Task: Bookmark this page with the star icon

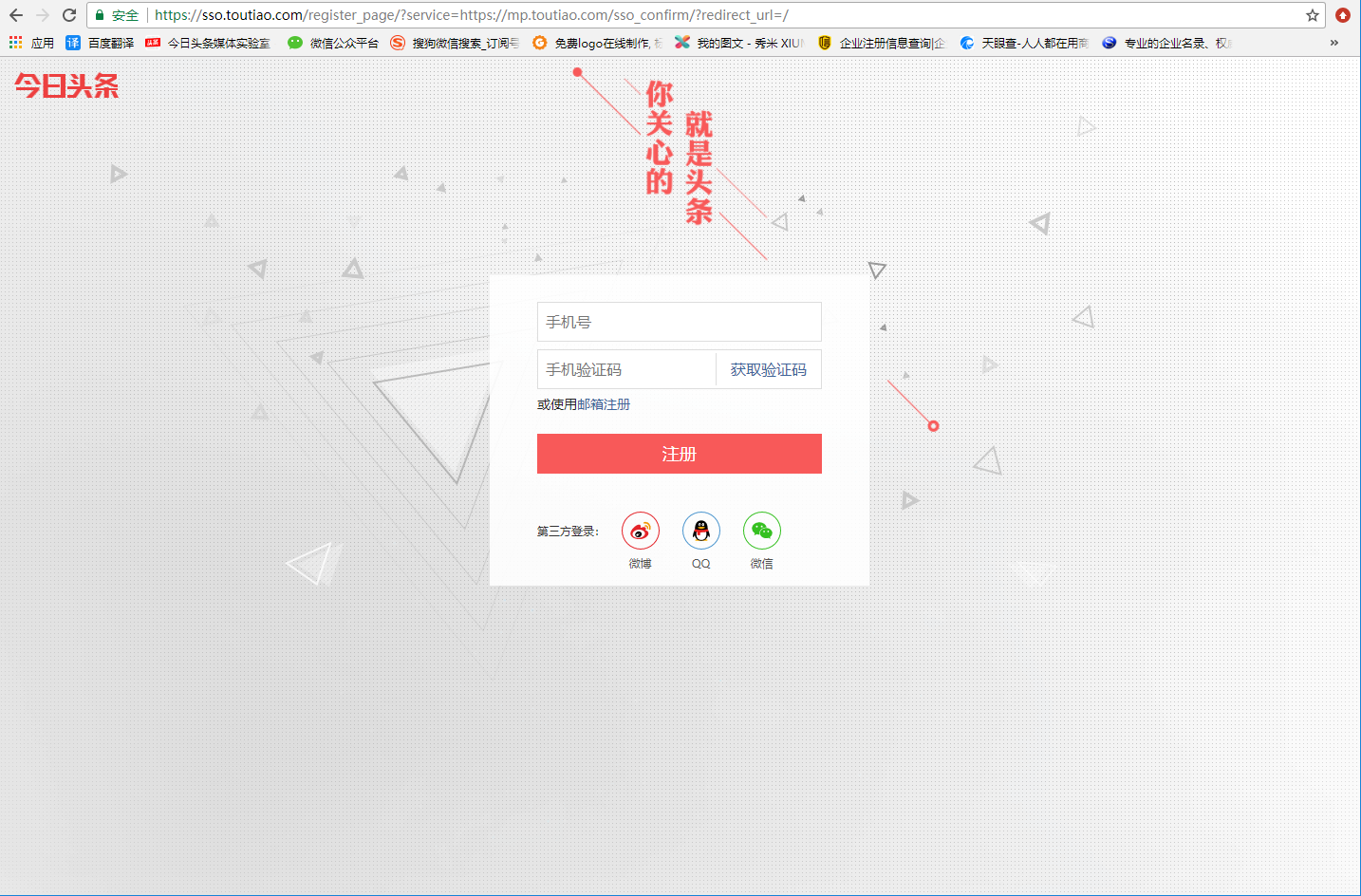Action: [1313, 15]
